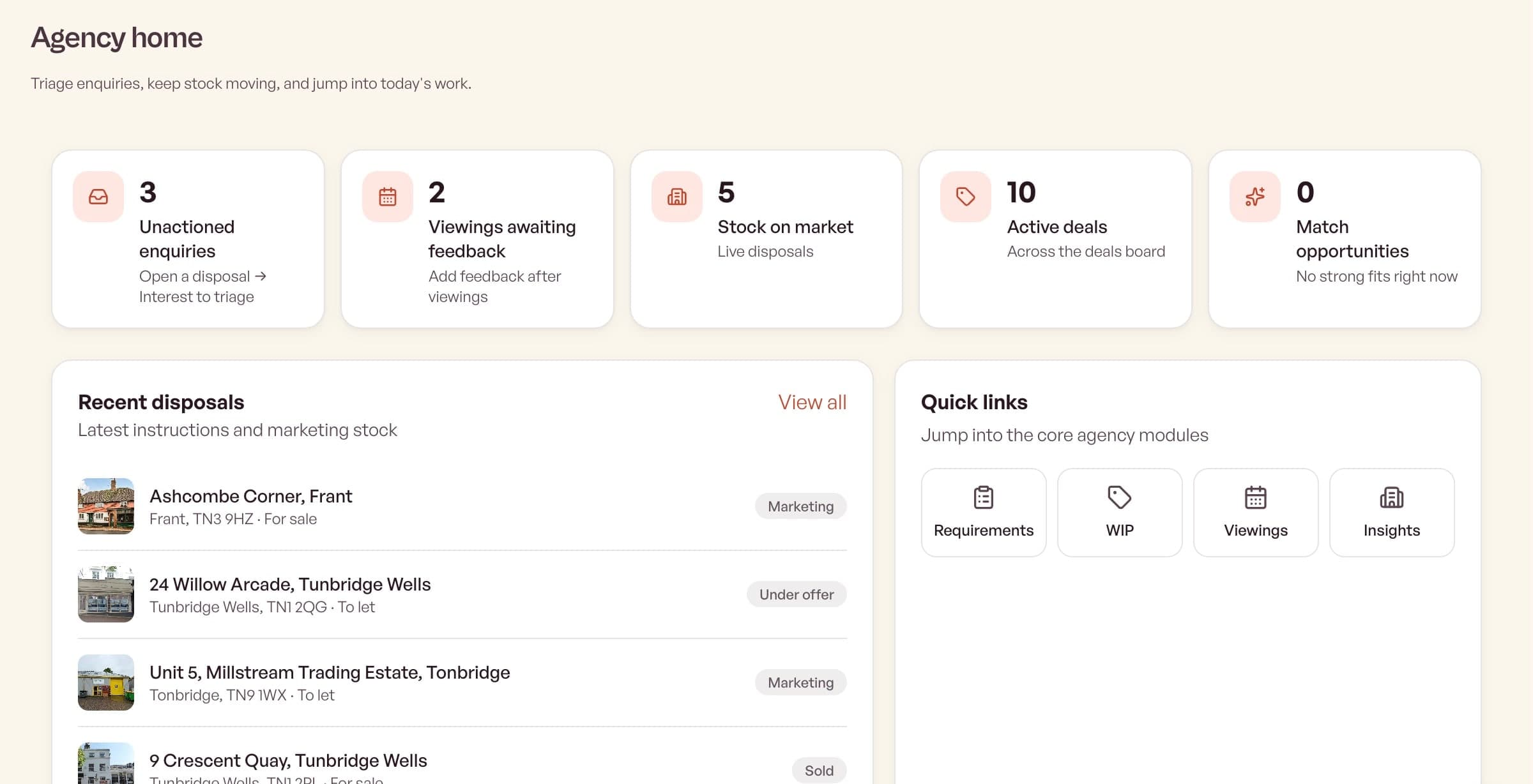Open the WIP quick link
The width and height of the screenshot is (1533, 784).
point(1120,513)
